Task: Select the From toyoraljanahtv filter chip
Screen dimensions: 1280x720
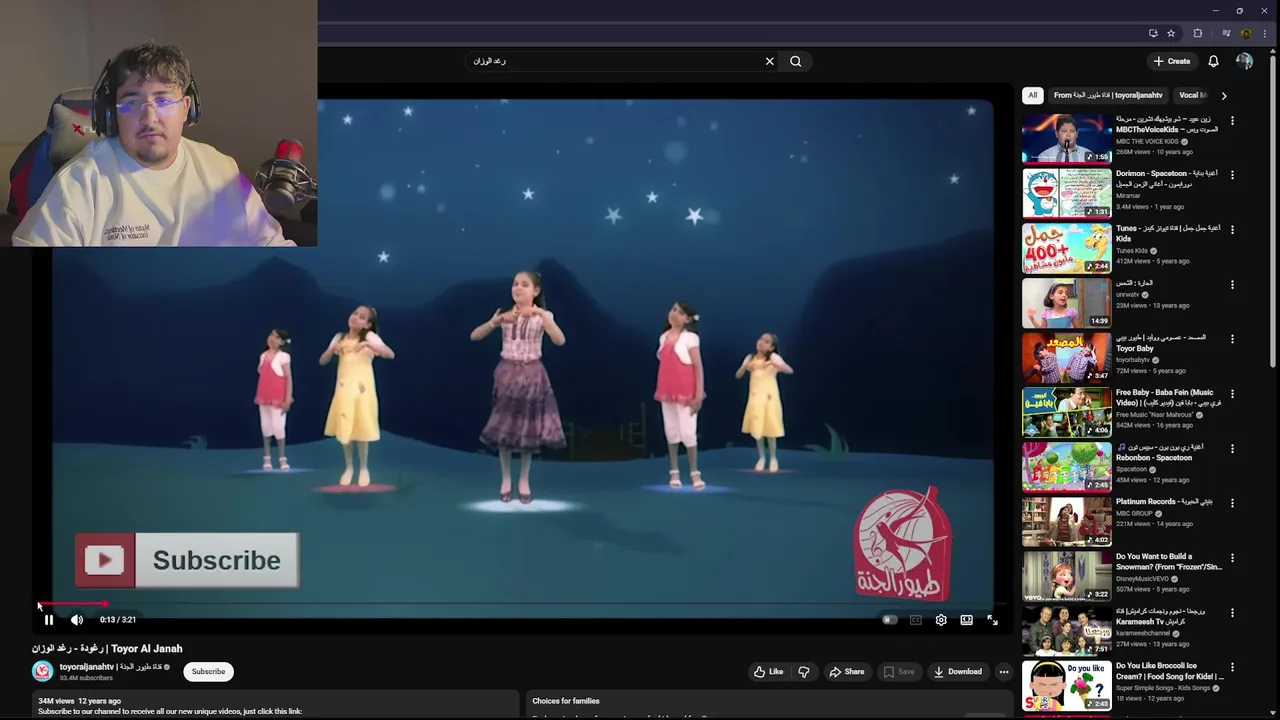Action: [1108, 95]
